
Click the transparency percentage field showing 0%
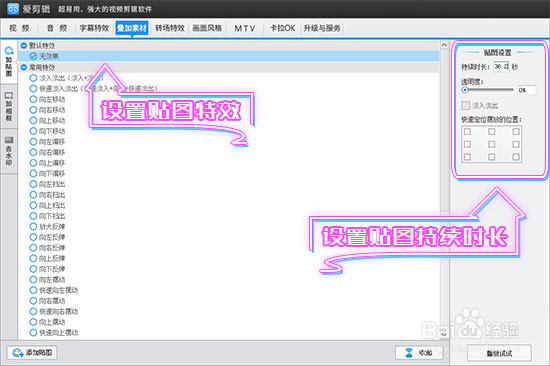pos(526,90)
